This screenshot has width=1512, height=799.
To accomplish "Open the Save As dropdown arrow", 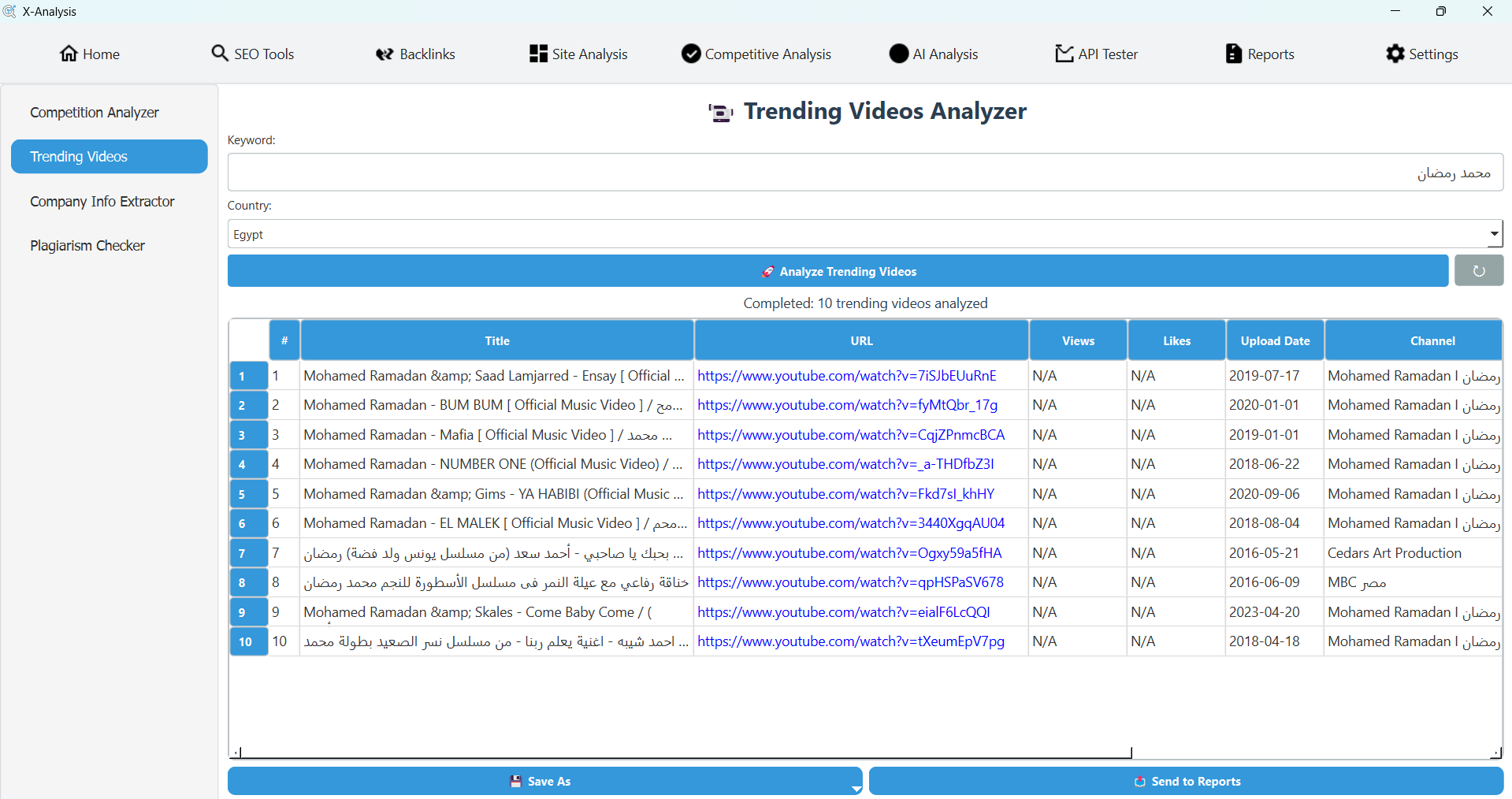I will click(856, 789).
